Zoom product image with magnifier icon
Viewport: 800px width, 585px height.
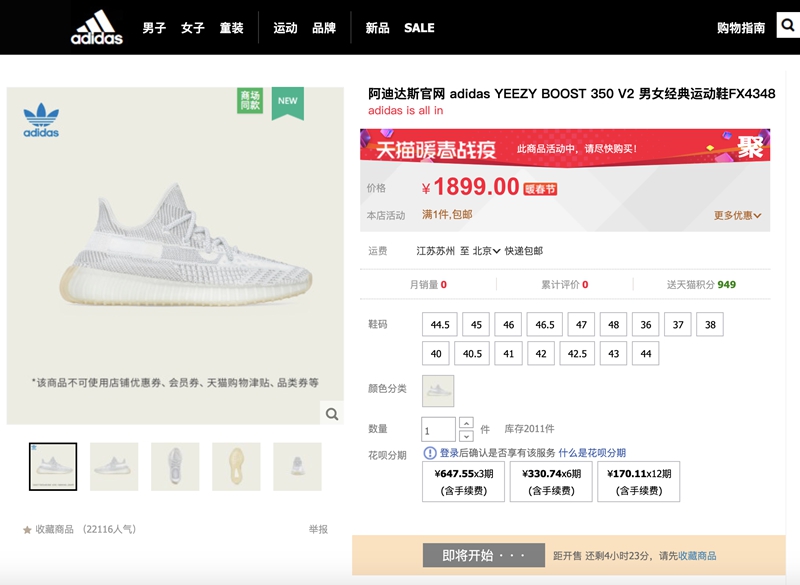coord(332,414)
